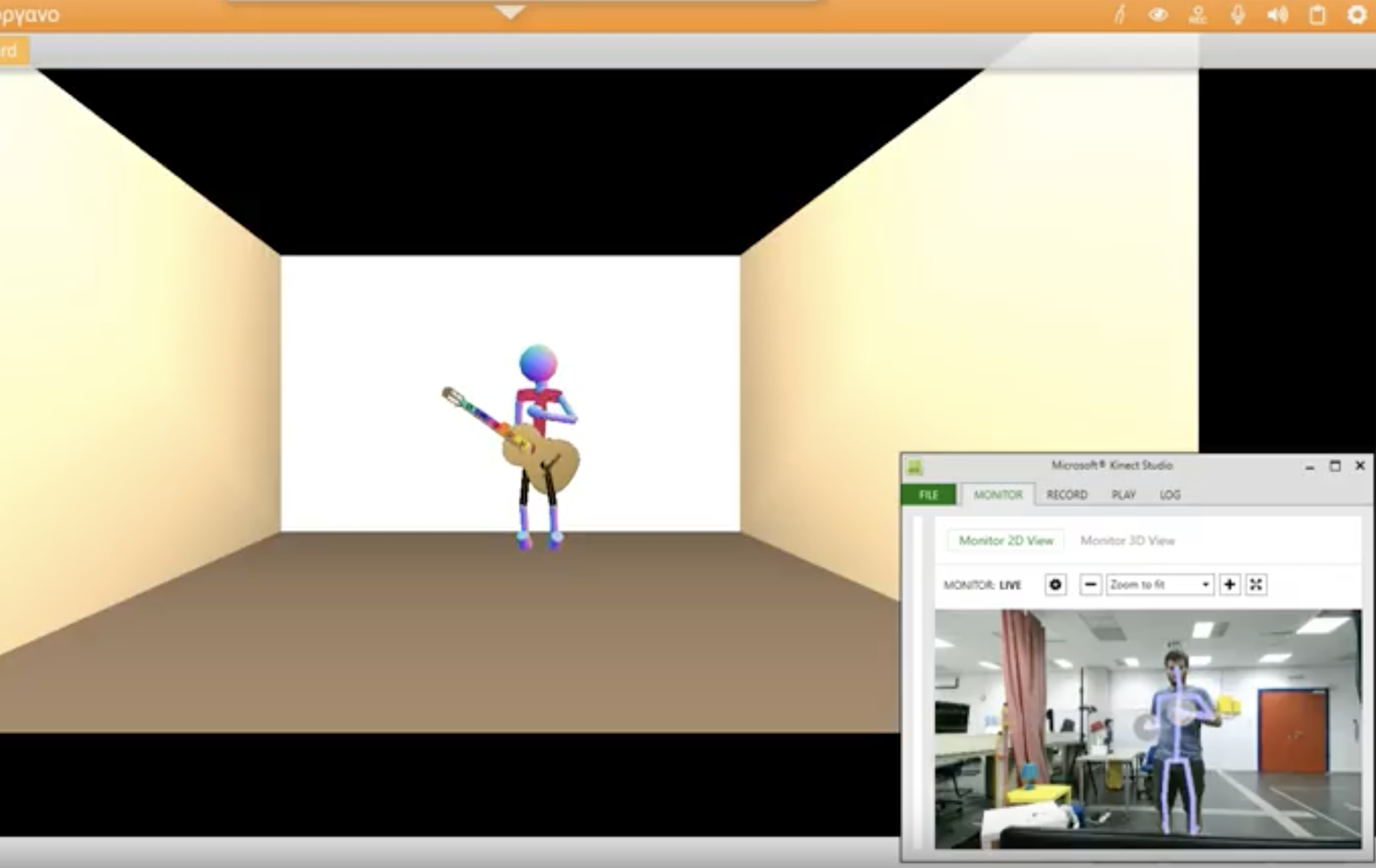Screen dimensions: 1376x868
Task: Click the Kinect Studio app icon in title bar
Action: coord(915,467)
